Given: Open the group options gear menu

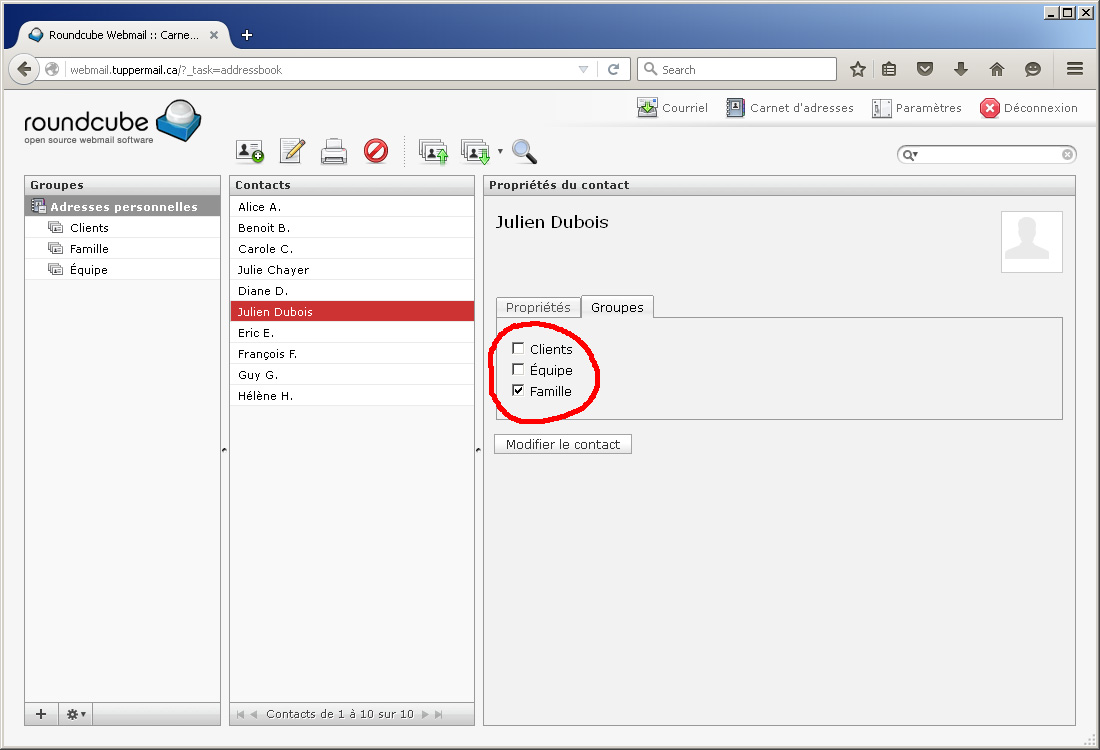Looking at the screenshot, I should pos(76,714).
